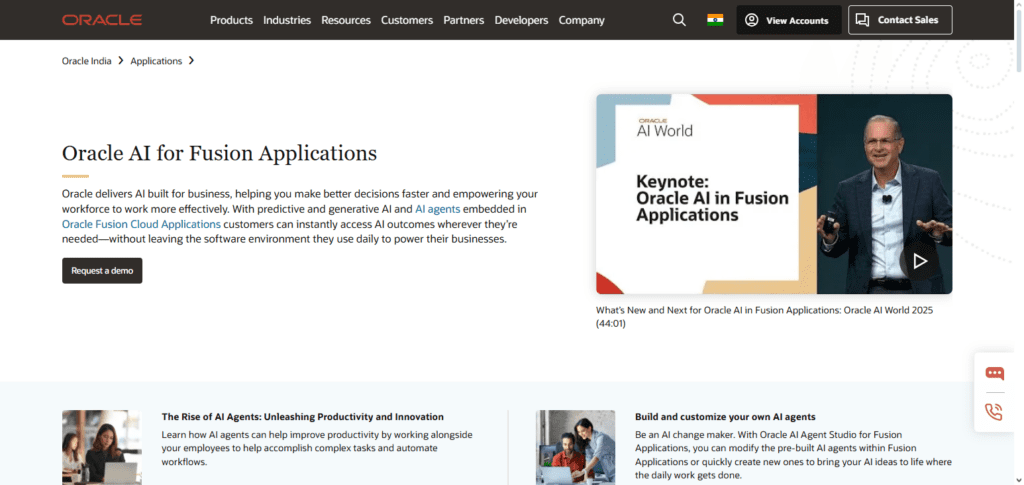Open the Customers menu

click(407, 20)
